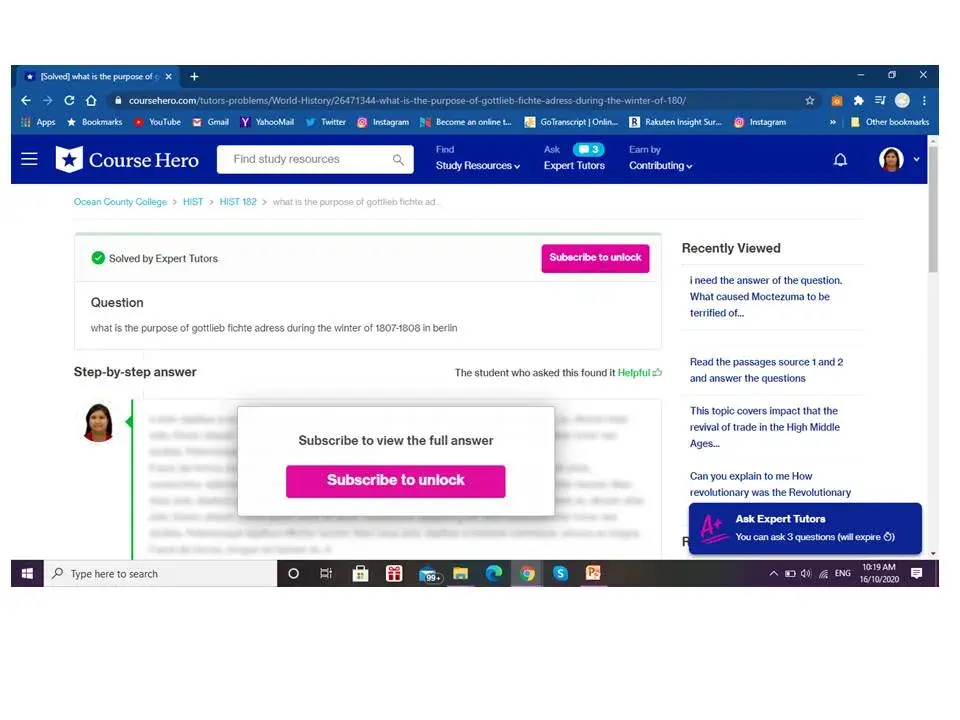Image resolution: width=960 pixels, height=720 pixels.
Task: Click the address bar URL
Action: click(x=407, y=100)
